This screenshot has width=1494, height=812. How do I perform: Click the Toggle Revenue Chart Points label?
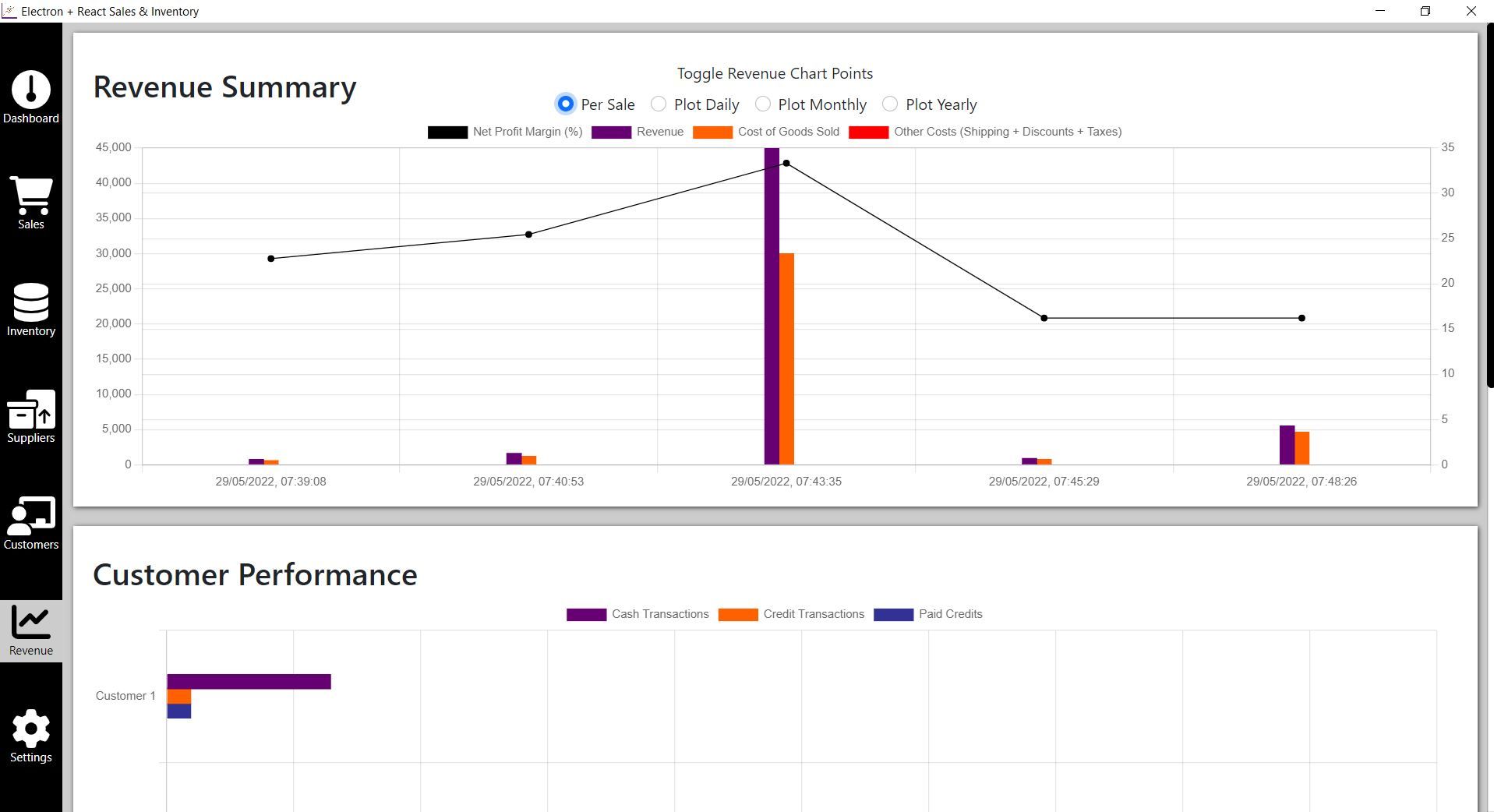pos(775,73)
